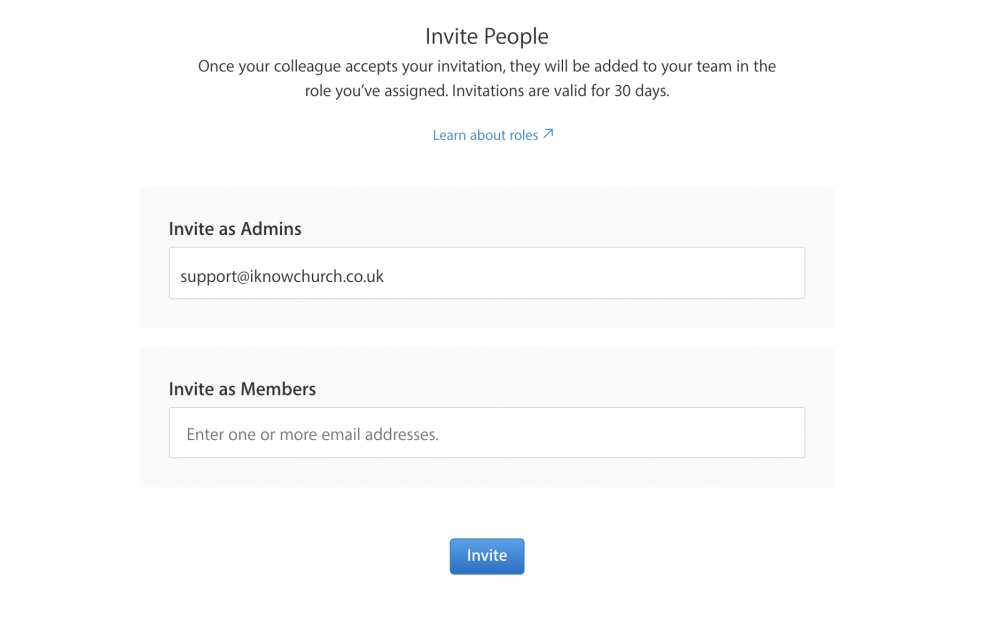The height and width of the screenshot is (627, 1000).
Task: Select the Invite as Admins label
Action: click(235, 229)
